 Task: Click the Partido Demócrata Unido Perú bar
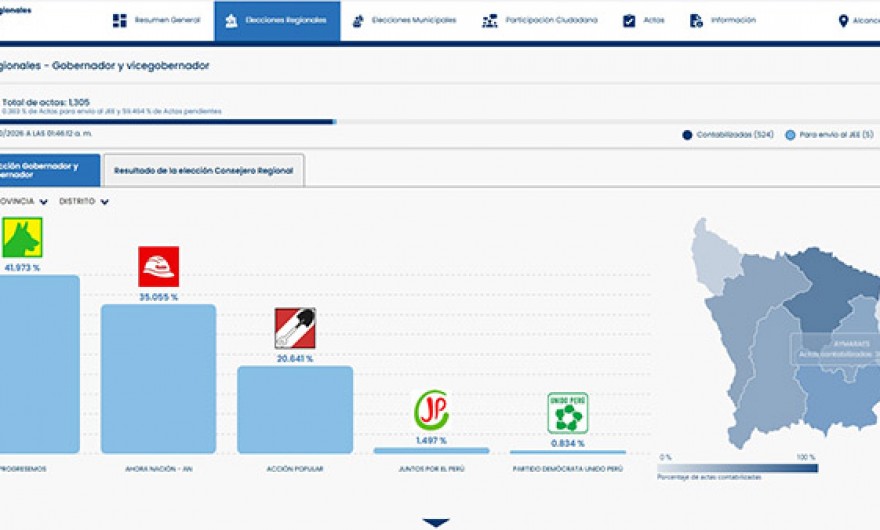point(567,451)
